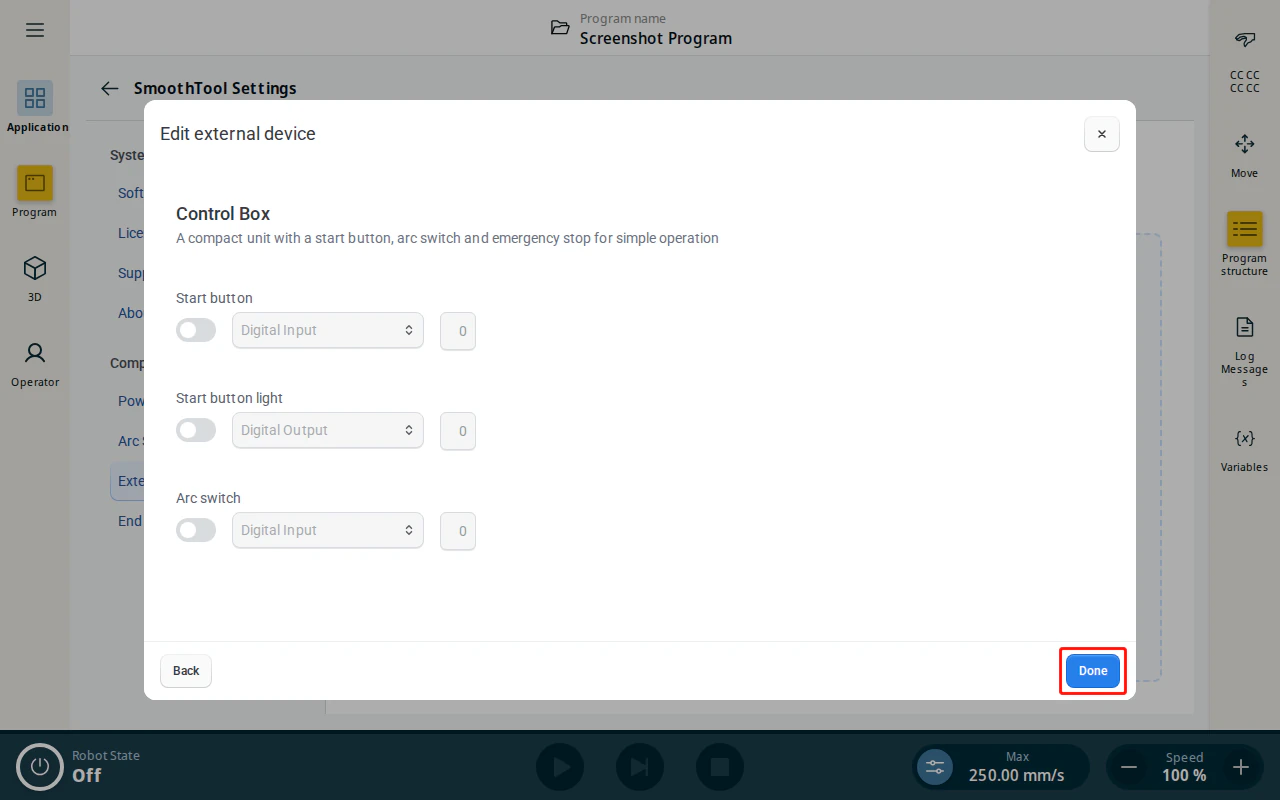
Task: Open the Operator screen
Action: pos(35,361)
